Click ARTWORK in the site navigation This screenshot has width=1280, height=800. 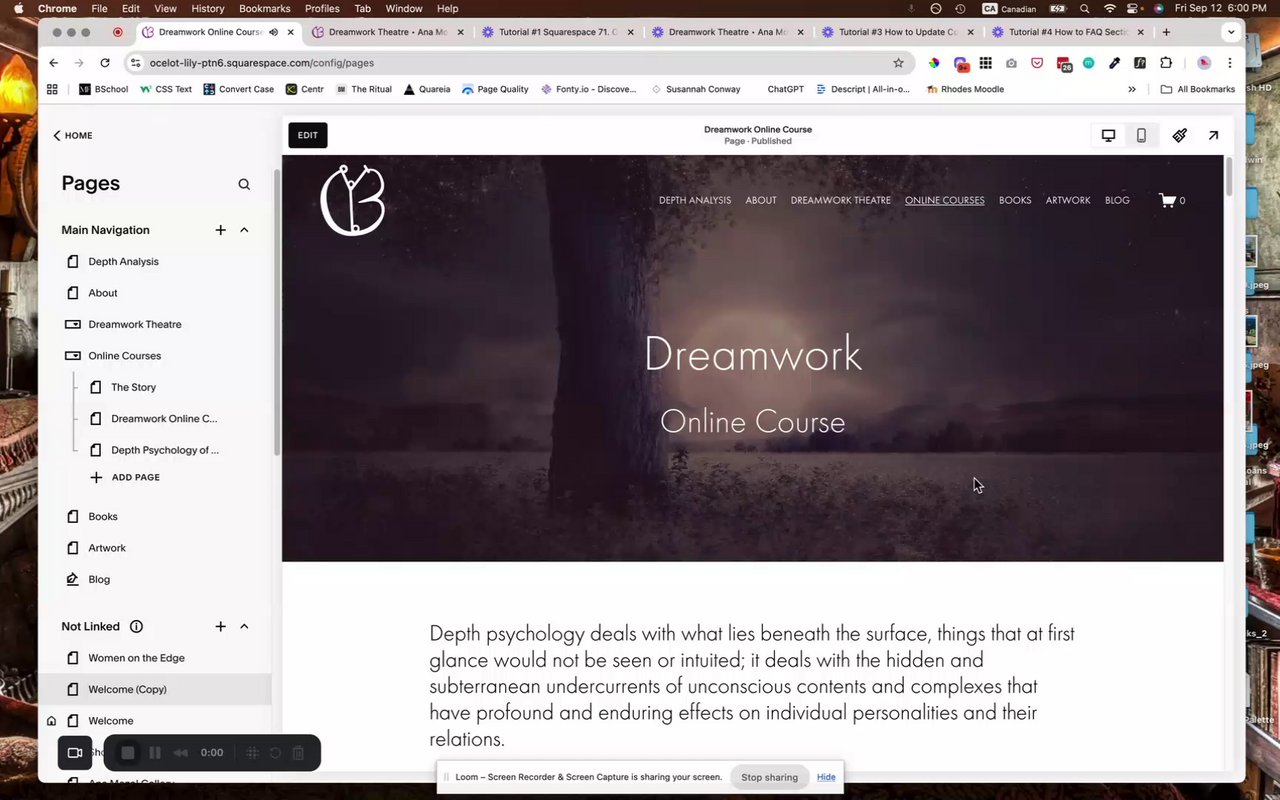(1068, 200)
